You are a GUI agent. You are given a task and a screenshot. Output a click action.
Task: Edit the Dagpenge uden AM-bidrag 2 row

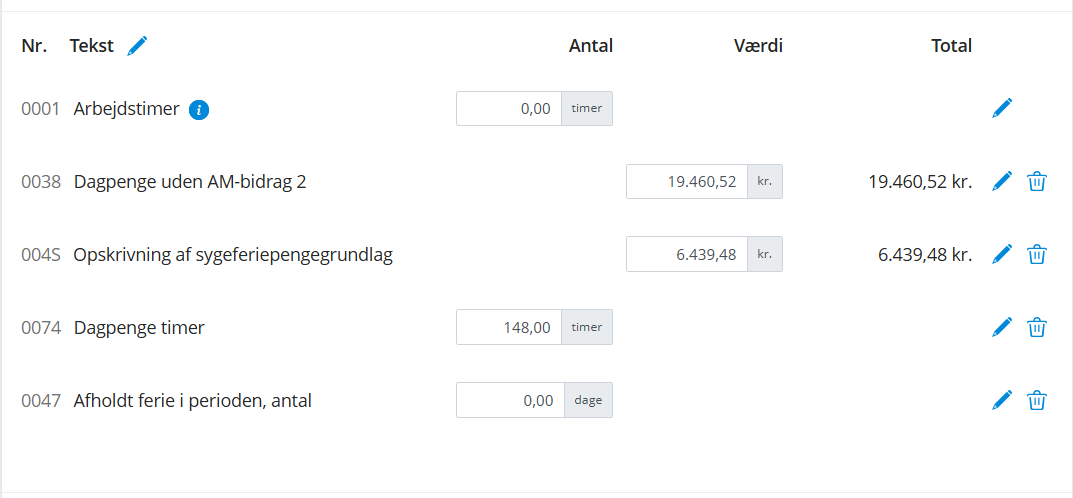[1002, 181]
